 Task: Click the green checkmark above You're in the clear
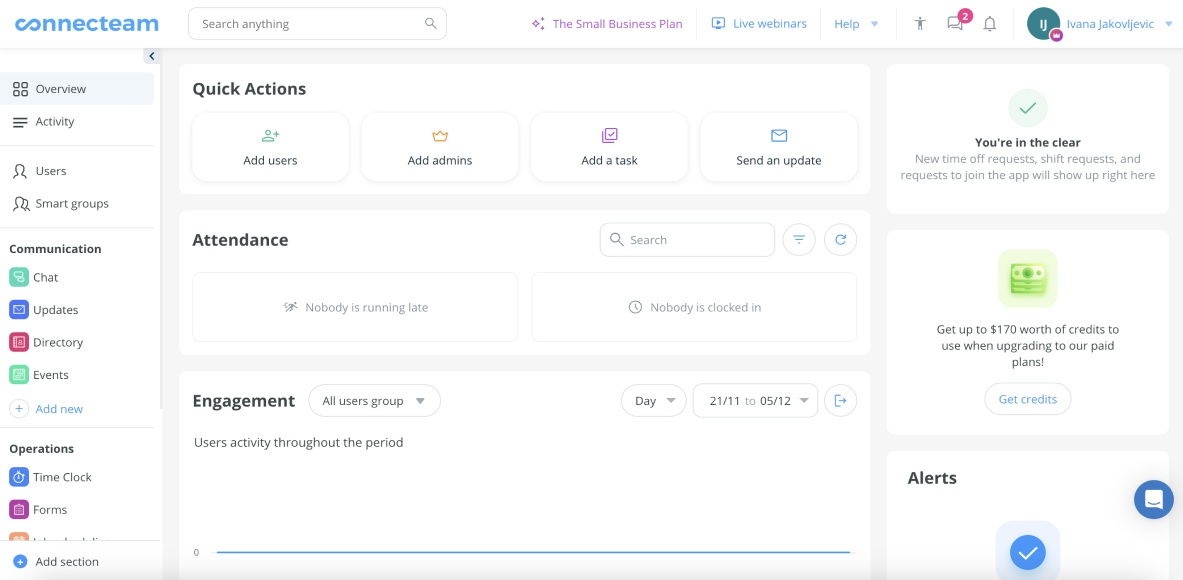coord(1028,108)
